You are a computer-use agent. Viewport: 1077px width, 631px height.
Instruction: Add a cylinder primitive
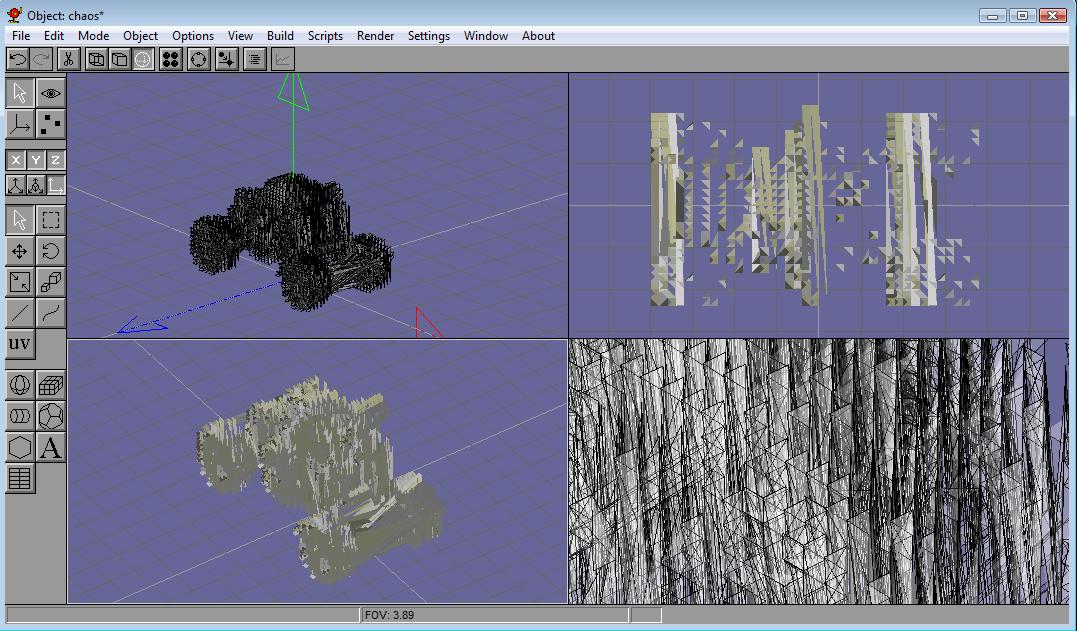(x=19, y=416)
